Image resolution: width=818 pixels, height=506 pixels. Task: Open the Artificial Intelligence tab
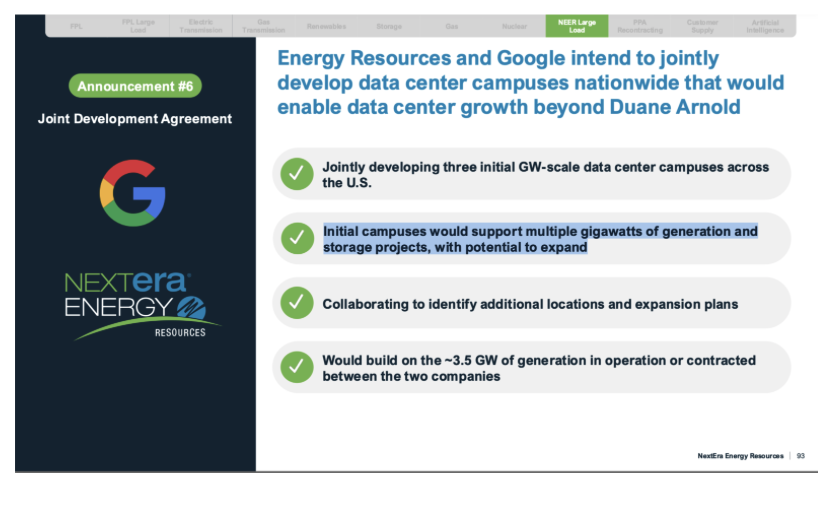click(765, 26)
